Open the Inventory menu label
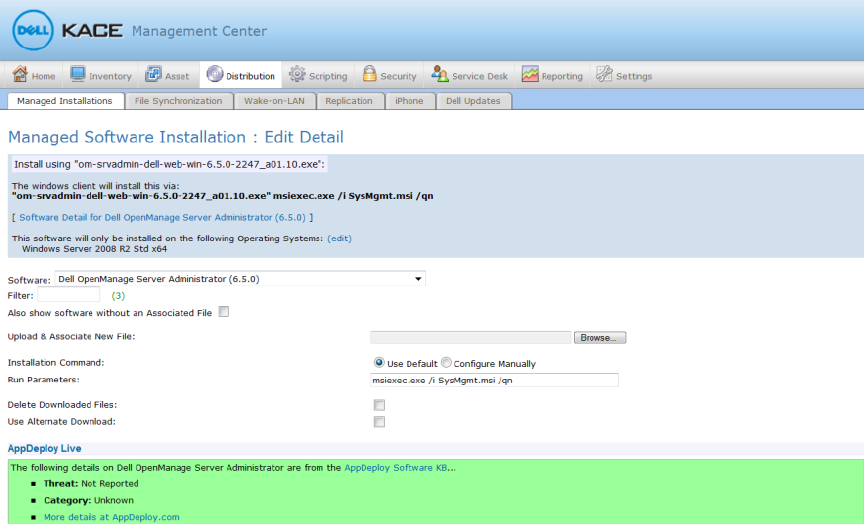The image size is (864, 524). 110,77
